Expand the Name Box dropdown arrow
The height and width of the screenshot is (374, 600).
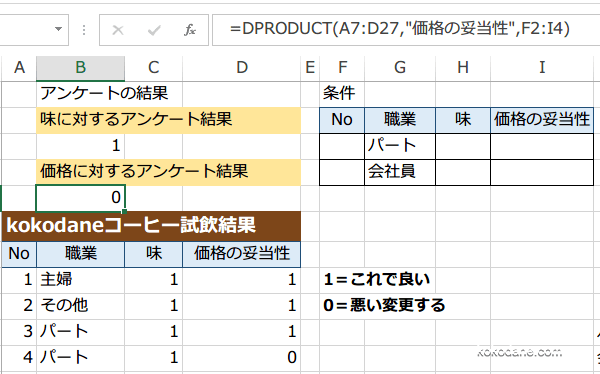point(59,29)
